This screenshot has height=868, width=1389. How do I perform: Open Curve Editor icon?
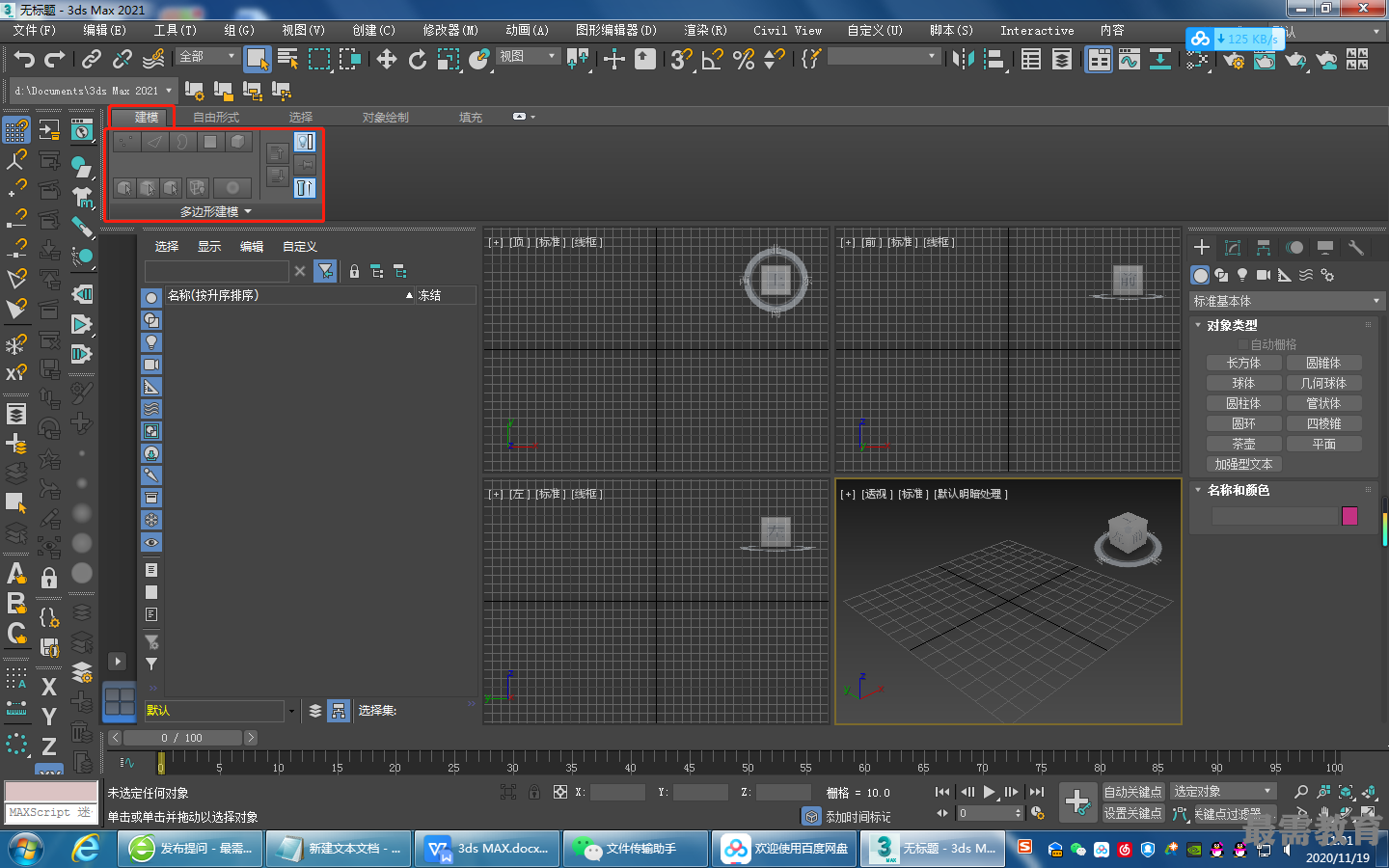(1130, 60)
